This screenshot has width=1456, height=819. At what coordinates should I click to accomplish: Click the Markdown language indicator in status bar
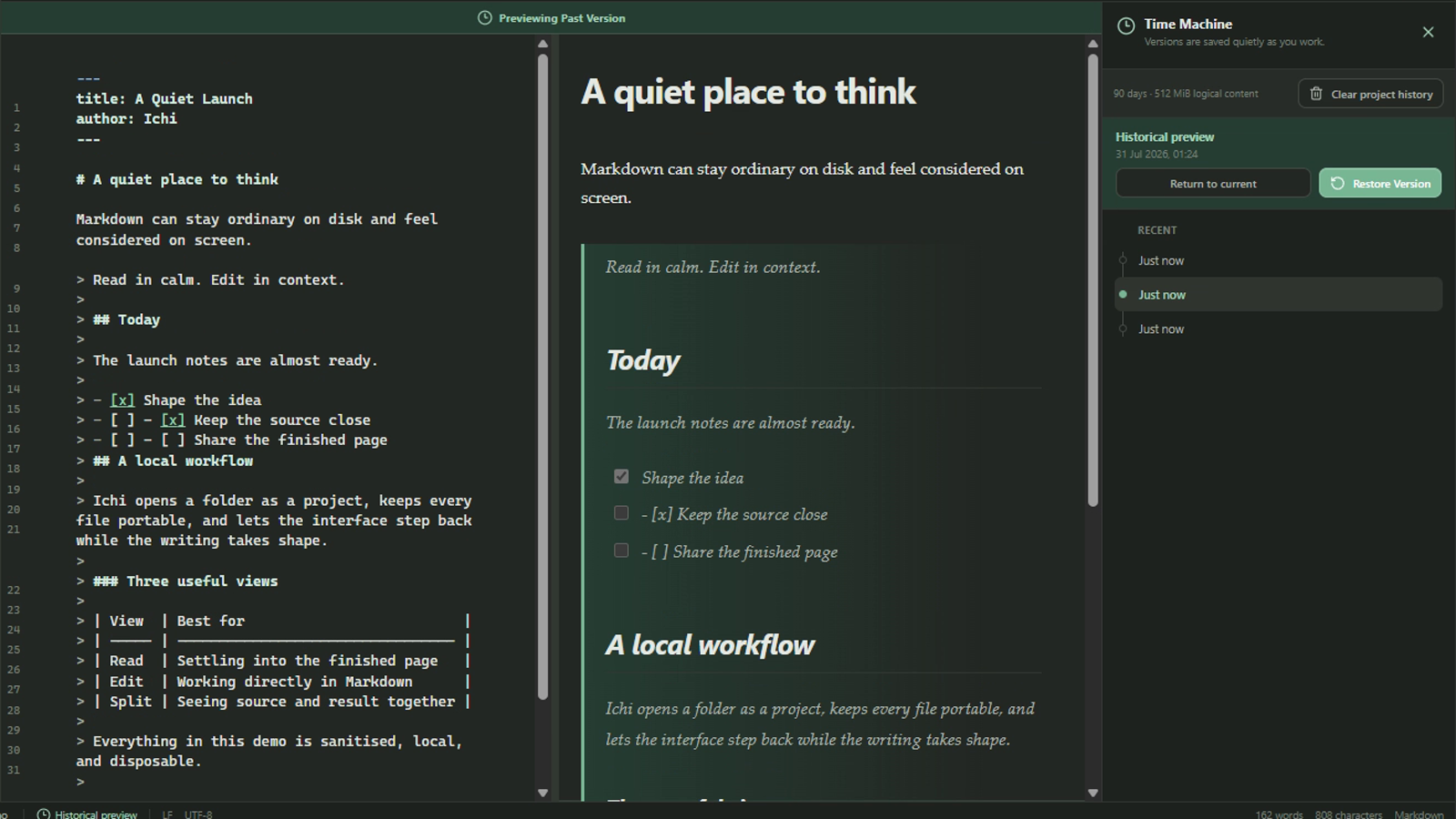pyautogui.click(x=1419, y=814)
